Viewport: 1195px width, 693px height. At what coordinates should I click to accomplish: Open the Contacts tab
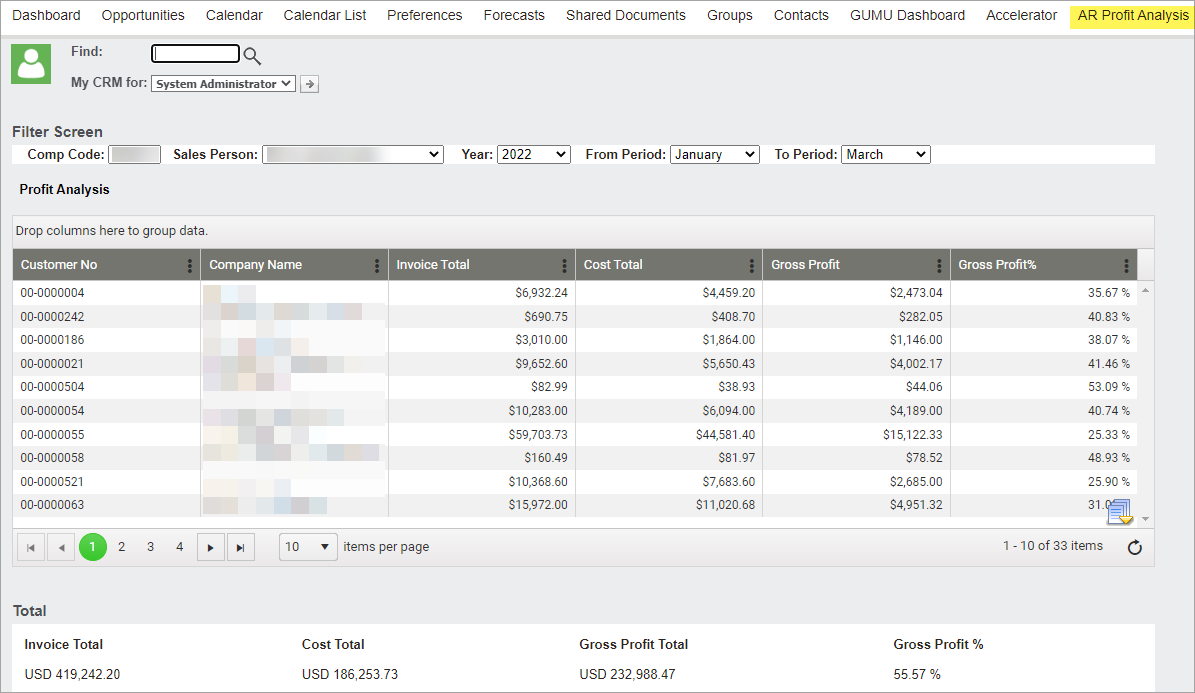(801, 15)
